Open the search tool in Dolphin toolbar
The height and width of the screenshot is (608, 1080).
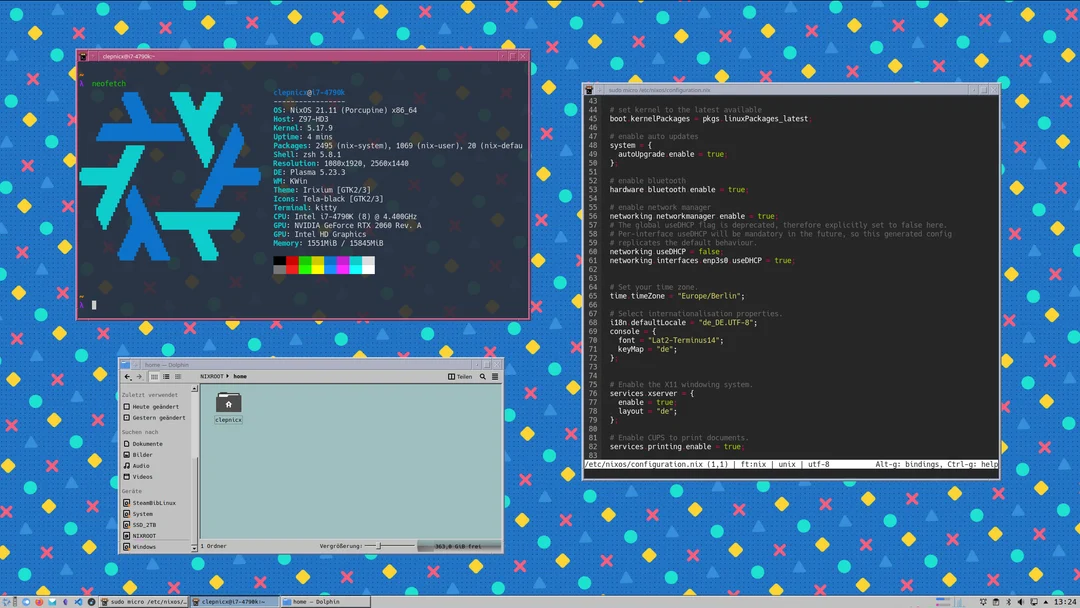tap(483, 375)
